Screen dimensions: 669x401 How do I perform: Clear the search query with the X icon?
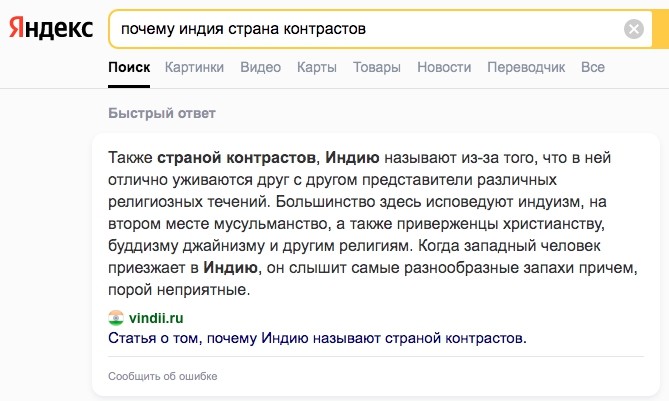pos(634,29)
